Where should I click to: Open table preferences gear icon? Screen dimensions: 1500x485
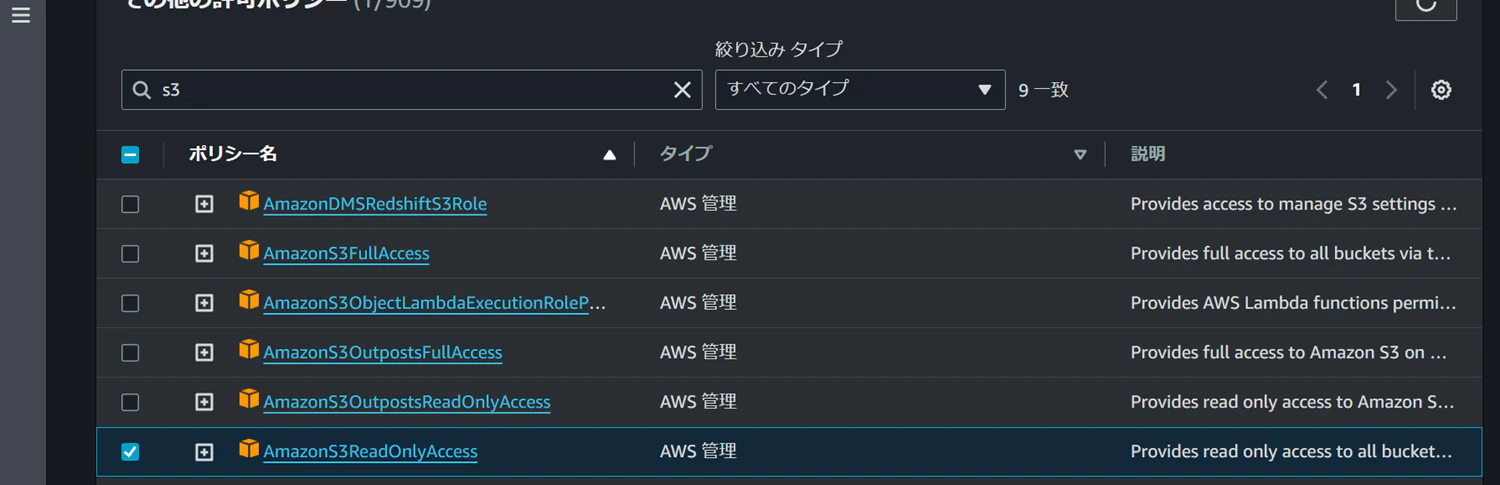click(1441, 90)
